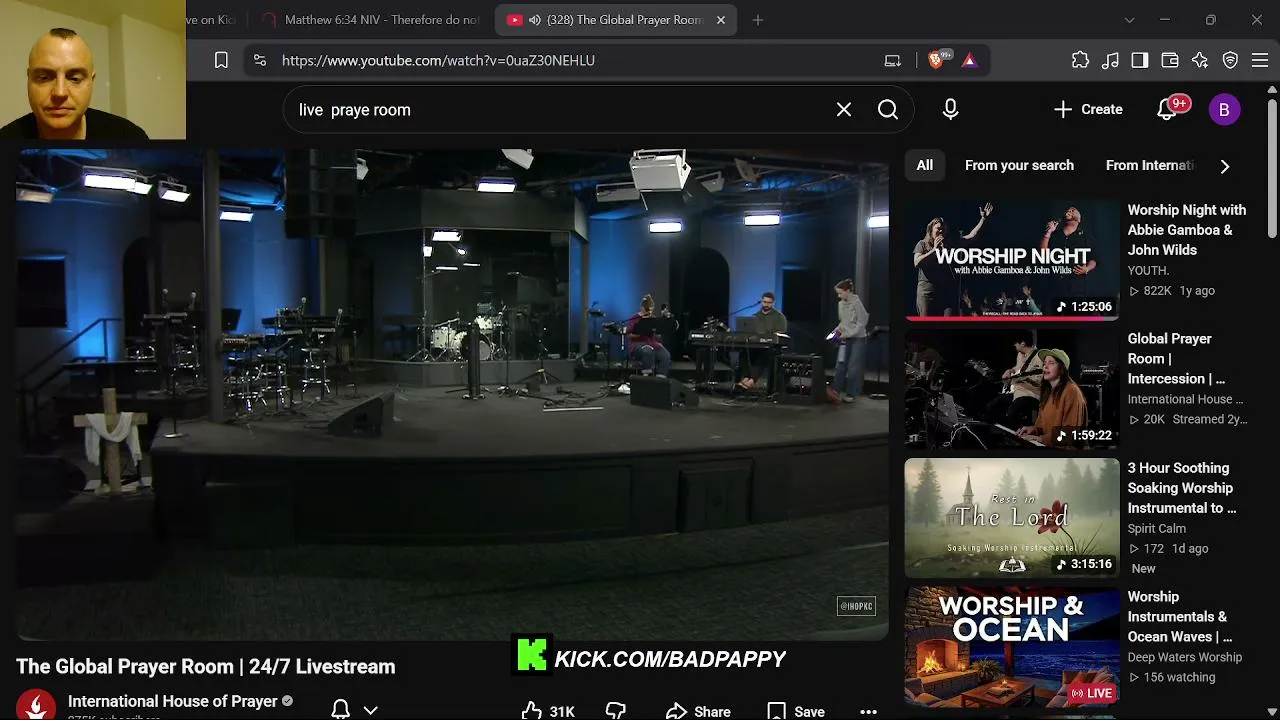Open International House of Prayer channel
The width and height of the screenshot is (1280, 720).
[x=172, y=701]
